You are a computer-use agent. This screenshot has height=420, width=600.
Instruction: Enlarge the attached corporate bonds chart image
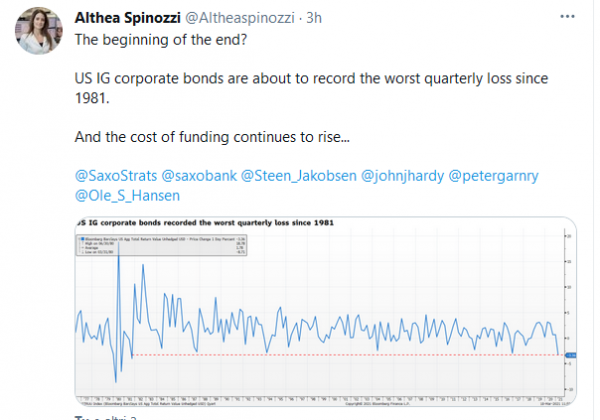coord(326,312)
